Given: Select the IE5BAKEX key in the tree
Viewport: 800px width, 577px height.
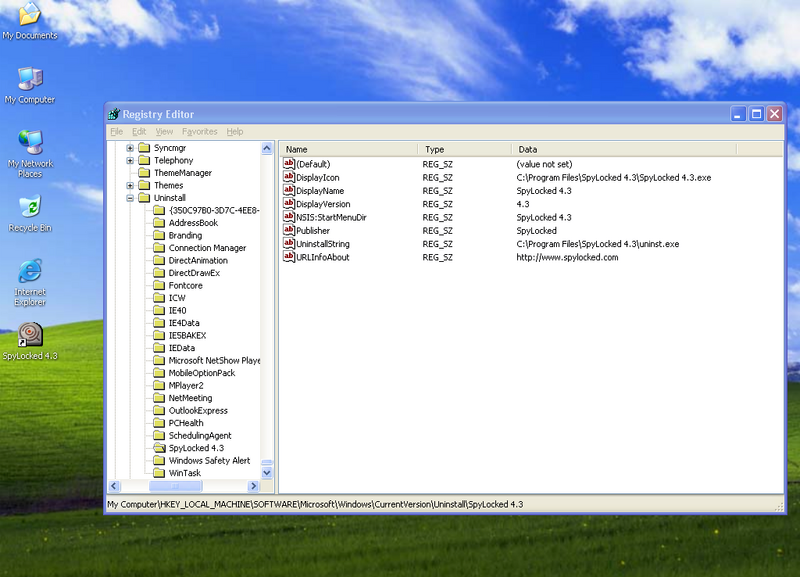Looking at the screenshot, I should (x=187, y=335).
